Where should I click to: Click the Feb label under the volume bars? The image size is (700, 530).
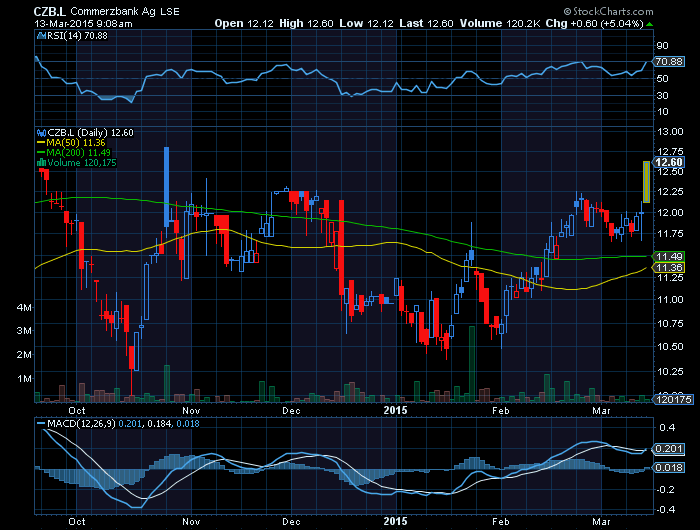500,410
